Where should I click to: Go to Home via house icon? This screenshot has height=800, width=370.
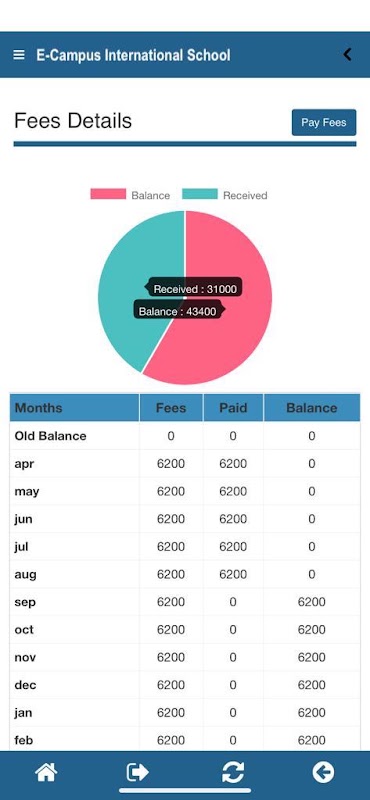[46, 772]
